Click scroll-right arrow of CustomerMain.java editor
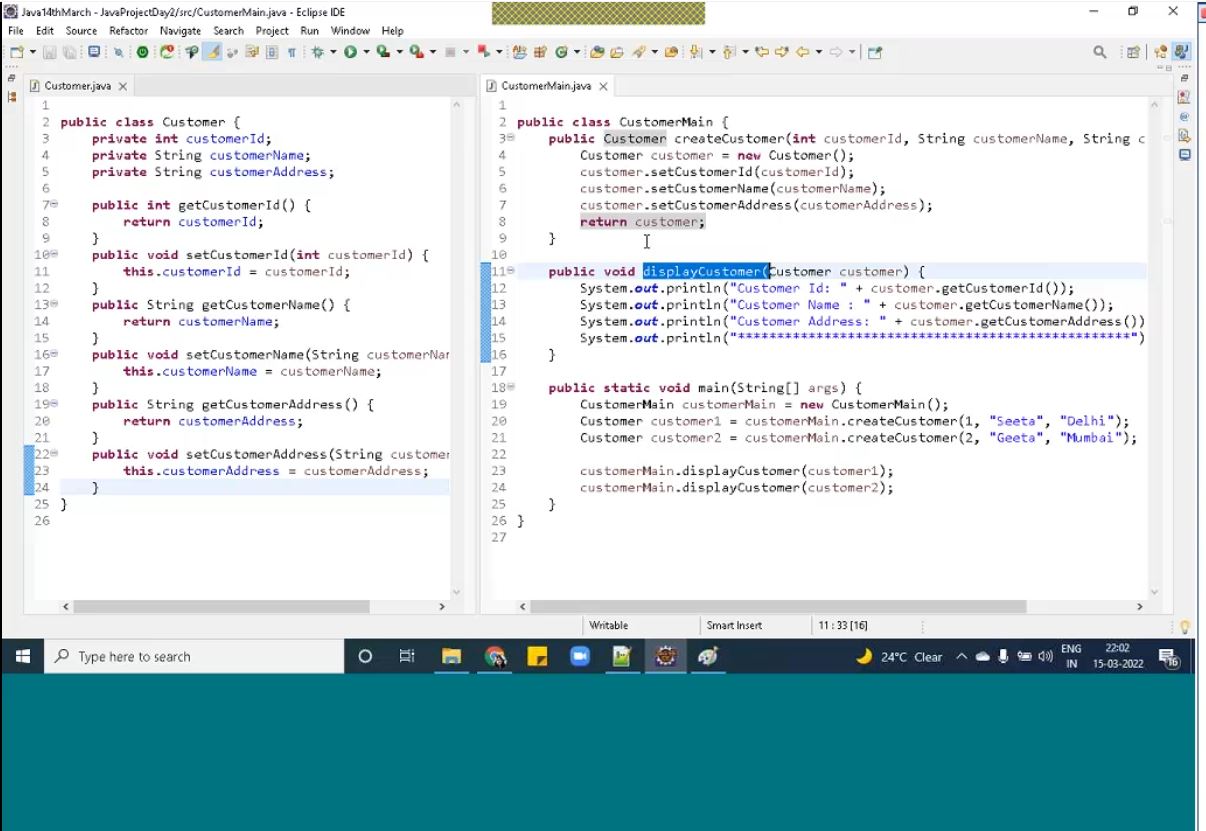This screenshot has width=1206, height=831. (1139, 606)
